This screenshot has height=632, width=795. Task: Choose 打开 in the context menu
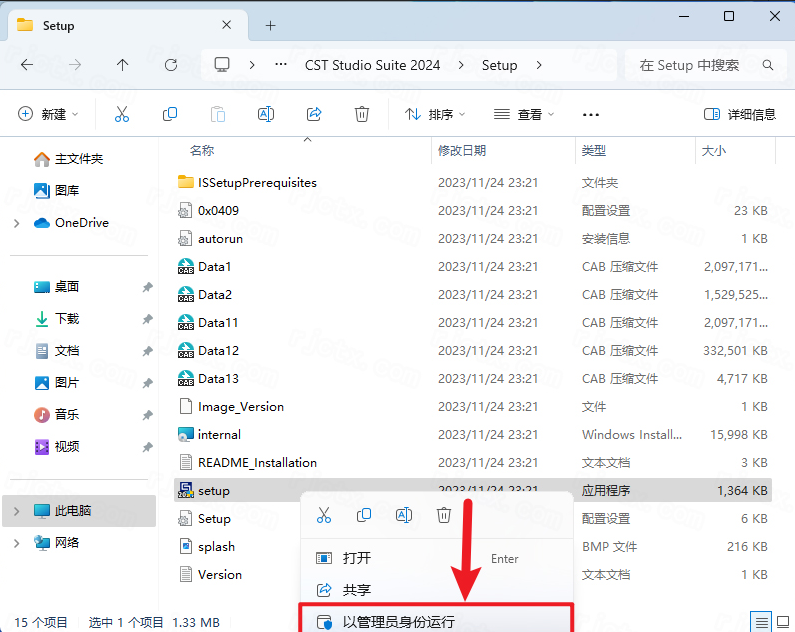[x=357, y=558]
